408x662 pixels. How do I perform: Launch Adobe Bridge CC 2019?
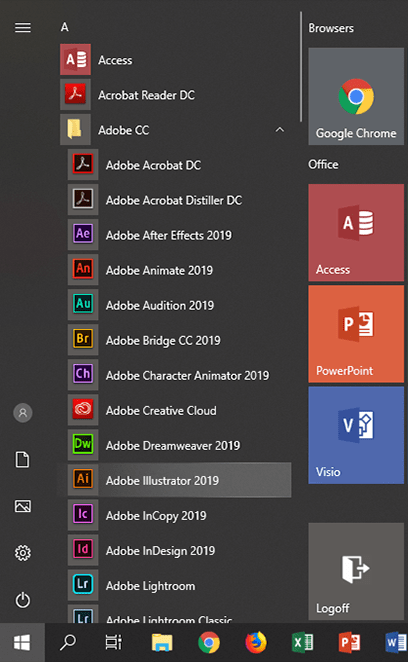point(175,340)
